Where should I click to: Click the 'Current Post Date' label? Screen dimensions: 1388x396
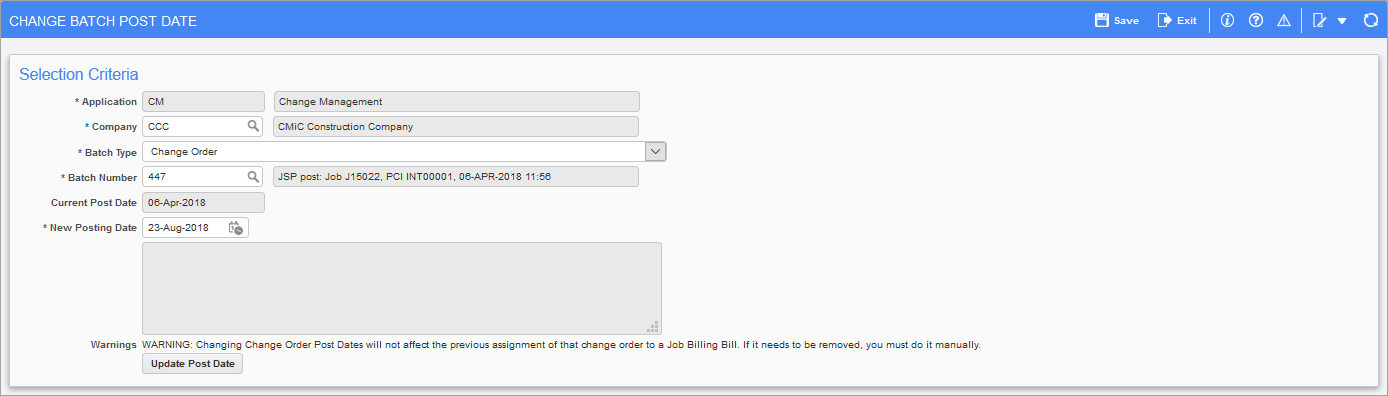click(94, 203)
